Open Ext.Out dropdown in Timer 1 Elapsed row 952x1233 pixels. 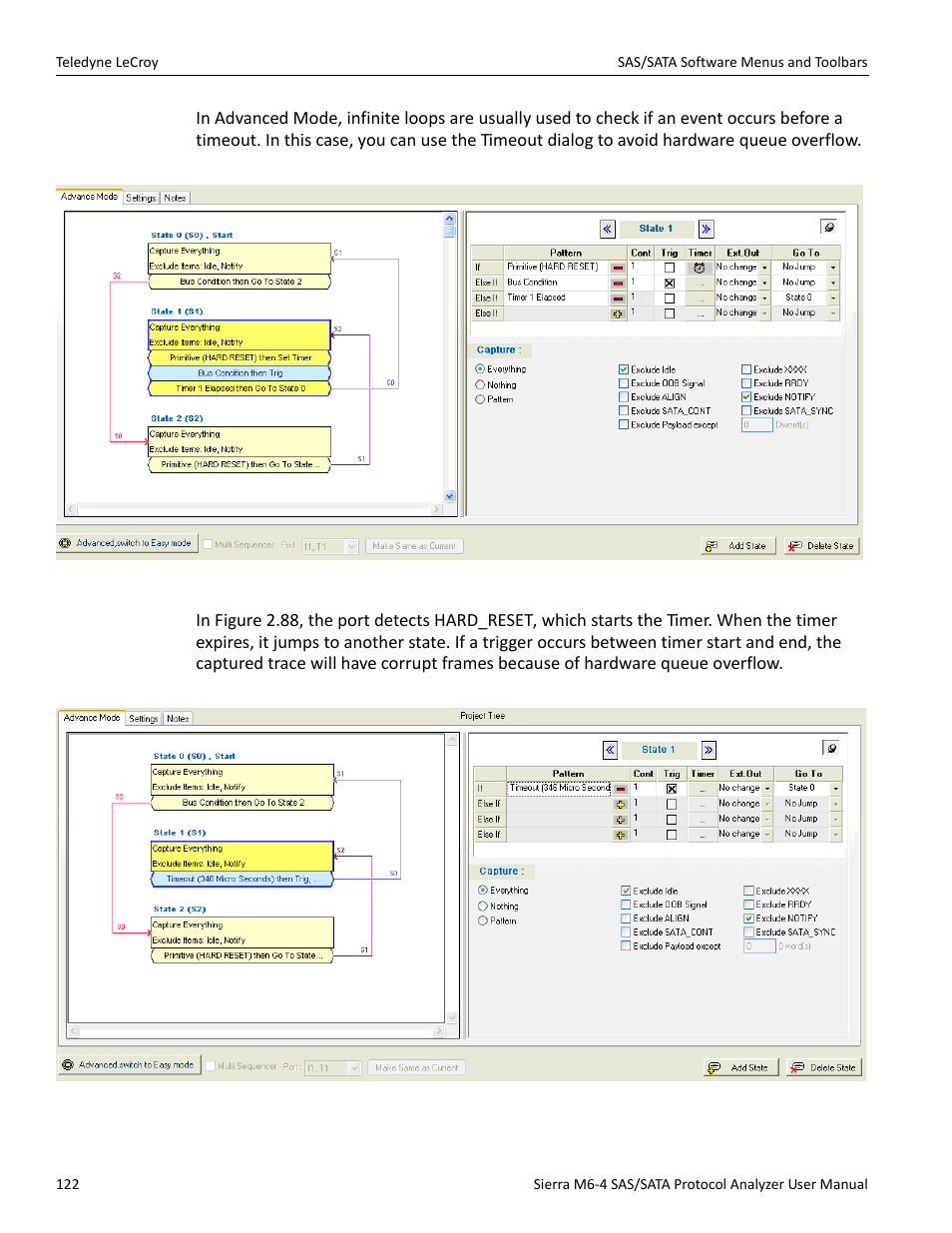click(764, 298)
